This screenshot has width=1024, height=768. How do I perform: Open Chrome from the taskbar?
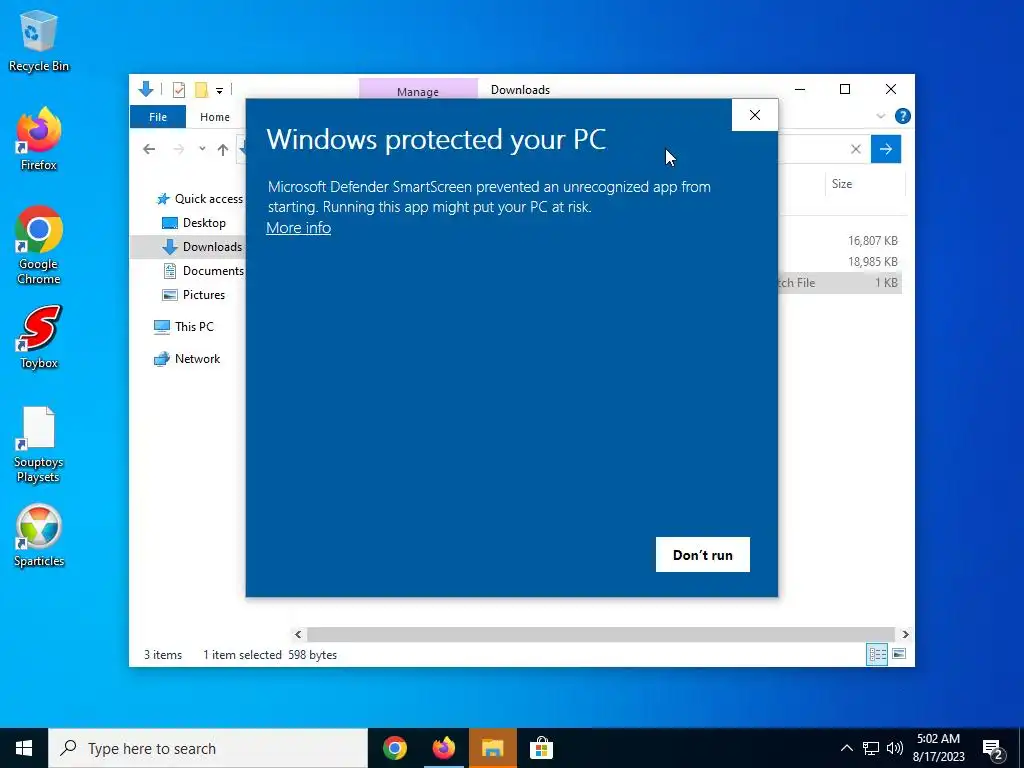(x=395, y=748)
